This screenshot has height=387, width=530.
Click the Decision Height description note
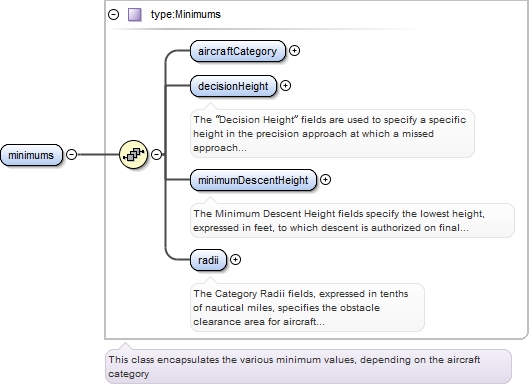click(x=332, y=134)
